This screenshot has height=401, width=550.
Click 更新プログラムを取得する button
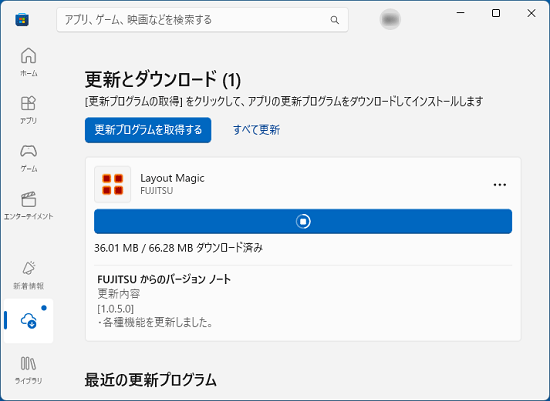click(x=148, y=130)
